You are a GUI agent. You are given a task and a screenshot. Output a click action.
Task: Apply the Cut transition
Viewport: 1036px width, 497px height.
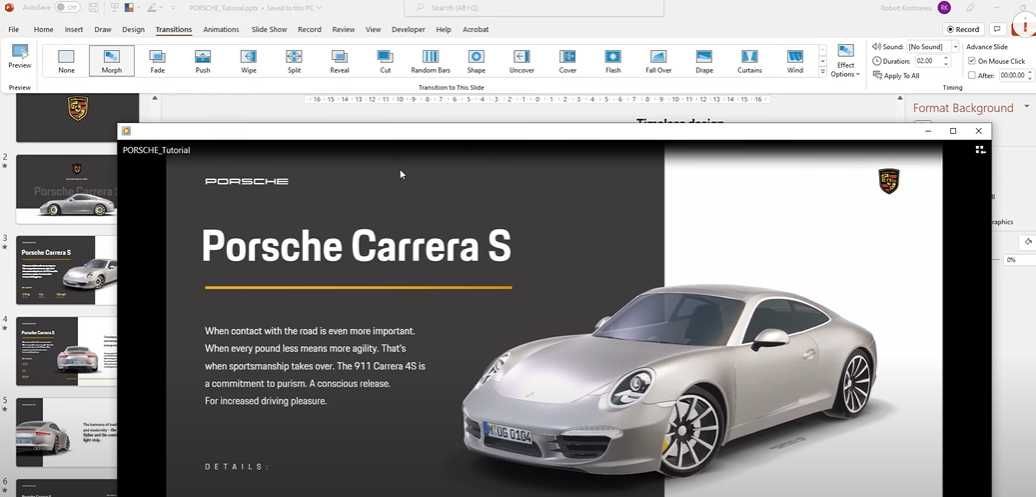coord(385,61)
